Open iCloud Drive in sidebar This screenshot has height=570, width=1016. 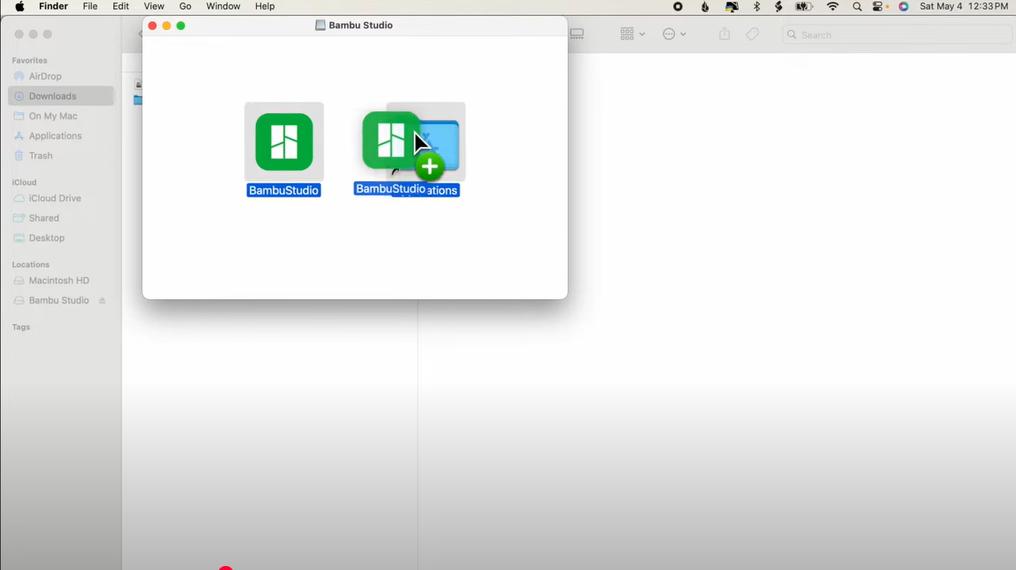54,198
